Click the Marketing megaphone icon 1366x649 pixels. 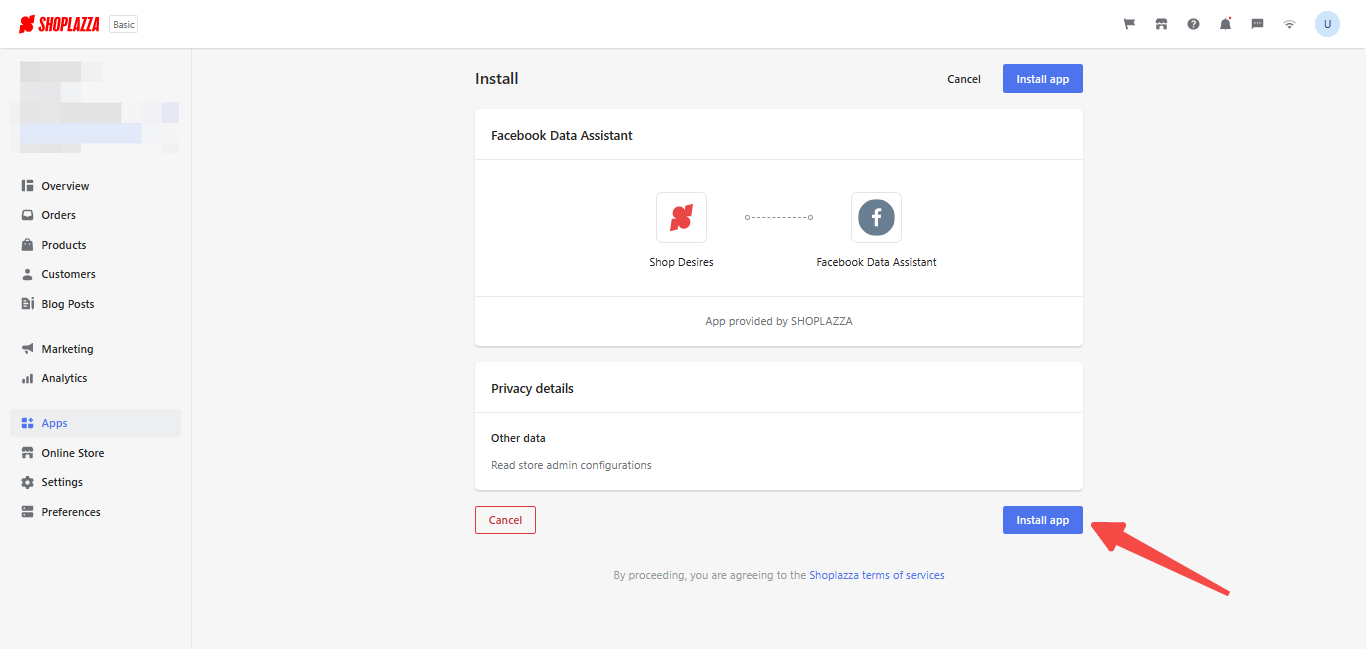click(28, 349)
